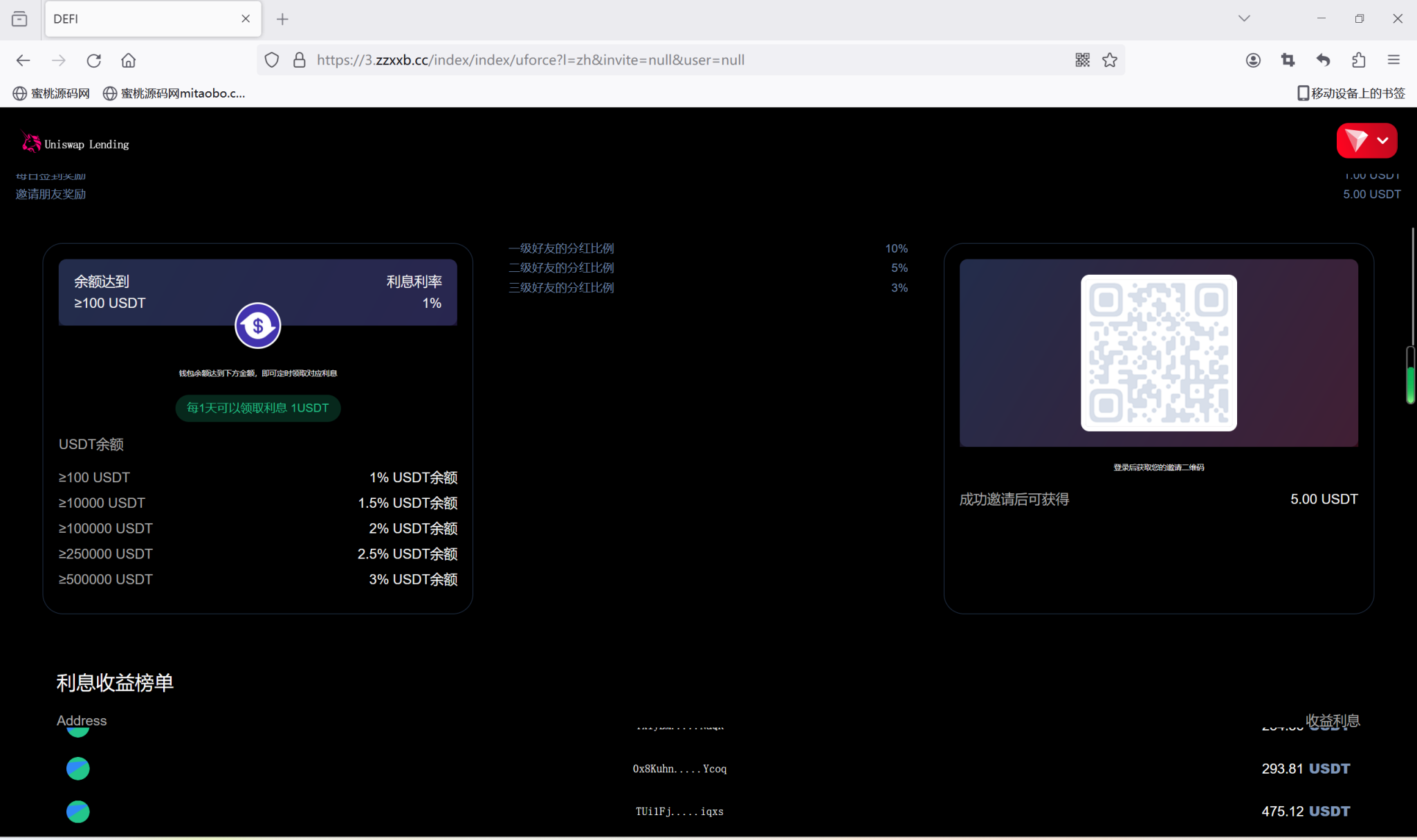
Task: Click the Uniswap Lending logo icon
Action: pos(29,141)
